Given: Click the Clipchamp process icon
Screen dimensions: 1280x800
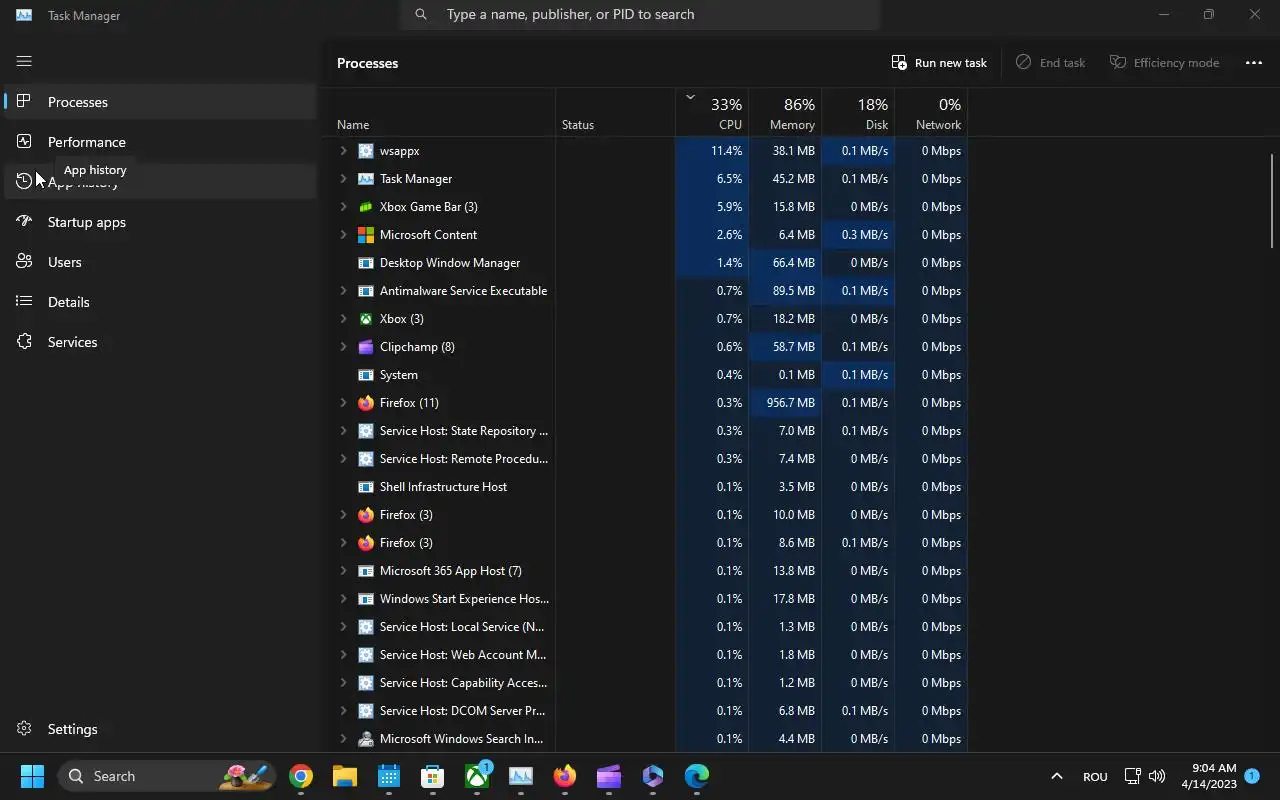Looking at the screenshot, I should [x=366, y=347].
